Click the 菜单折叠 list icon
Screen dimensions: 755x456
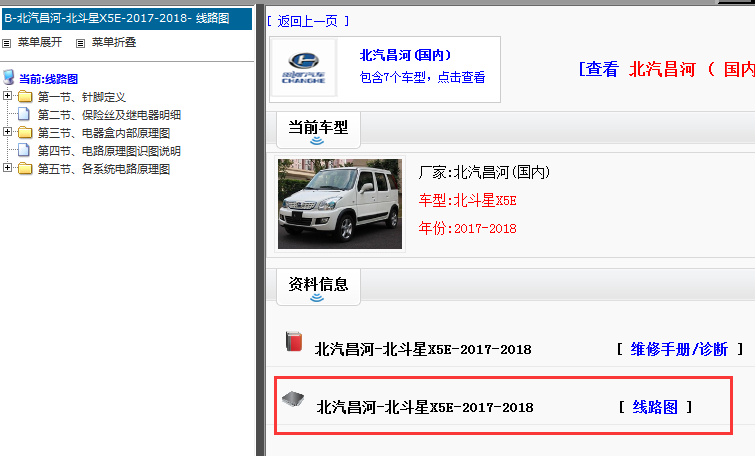[x=80, y=43]
